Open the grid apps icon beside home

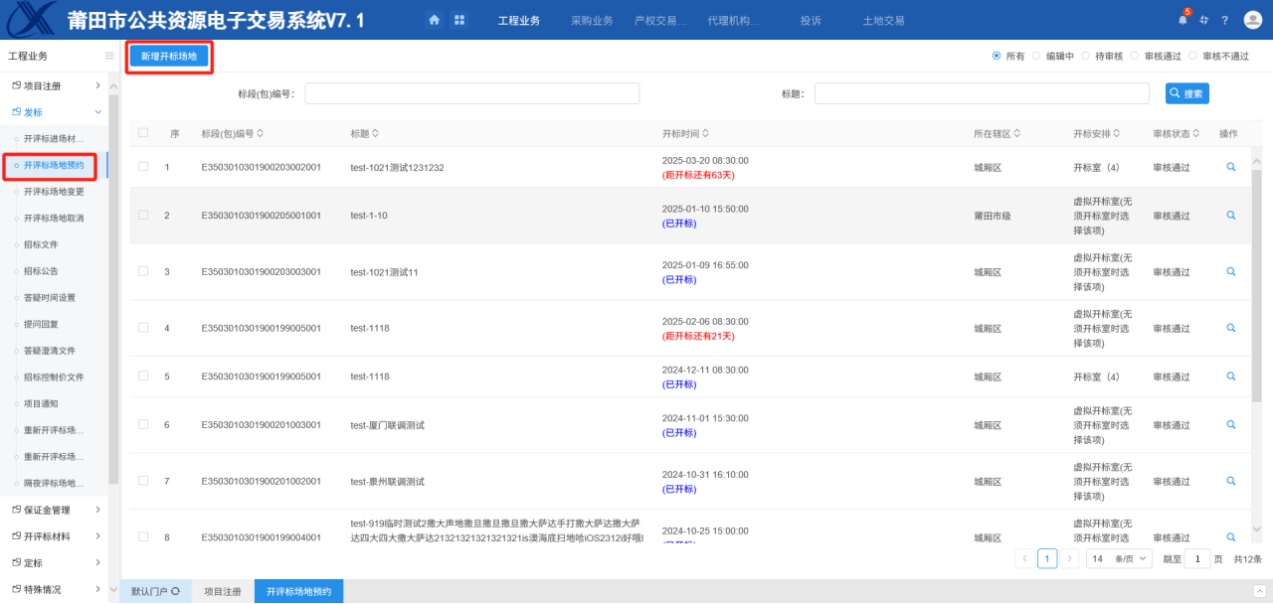click(459, 20)
